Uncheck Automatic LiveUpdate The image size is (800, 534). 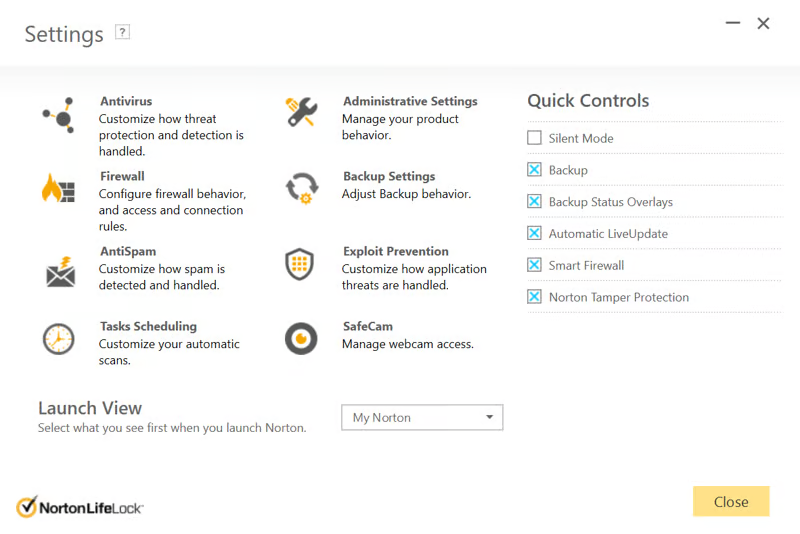coord(535,233)
